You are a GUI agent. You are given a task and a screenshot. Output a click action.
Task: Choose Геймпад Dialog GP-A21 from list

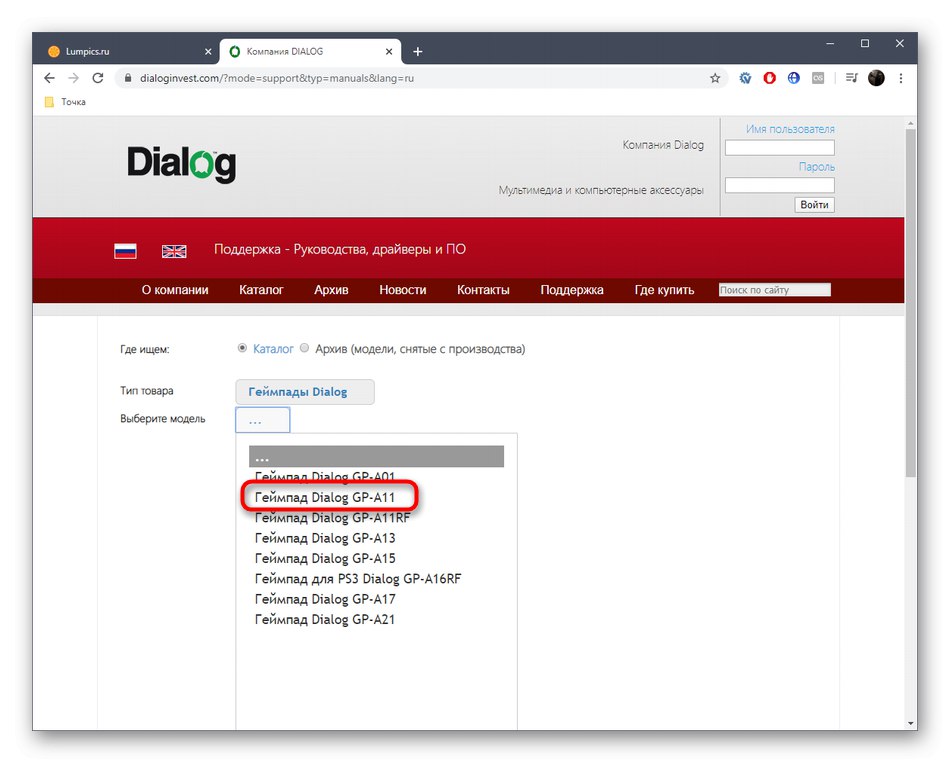pos(325,619)
